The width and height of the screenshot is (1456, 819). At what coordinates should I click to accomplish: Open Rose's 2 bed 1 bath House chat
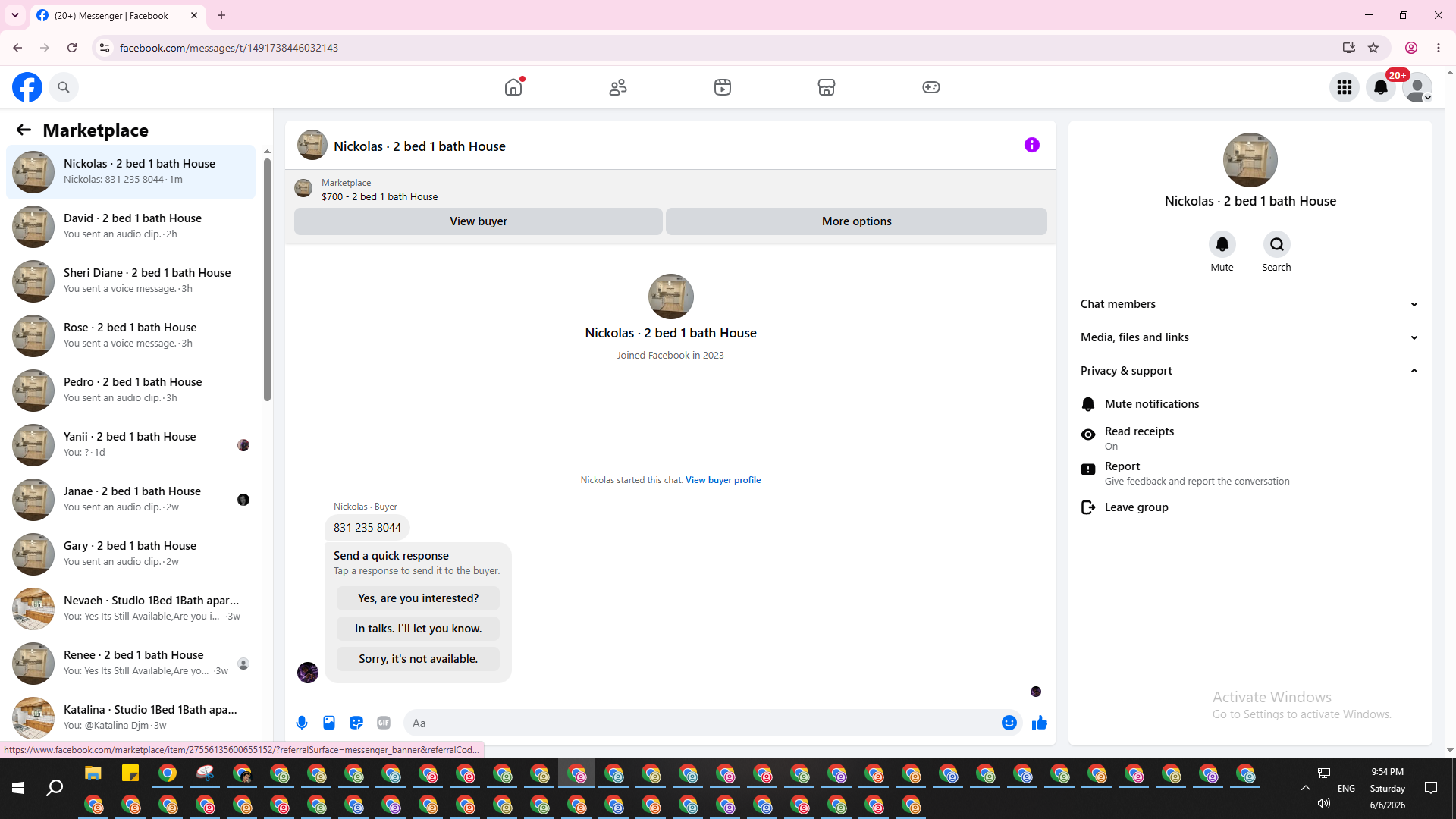[x=131, y=336]
